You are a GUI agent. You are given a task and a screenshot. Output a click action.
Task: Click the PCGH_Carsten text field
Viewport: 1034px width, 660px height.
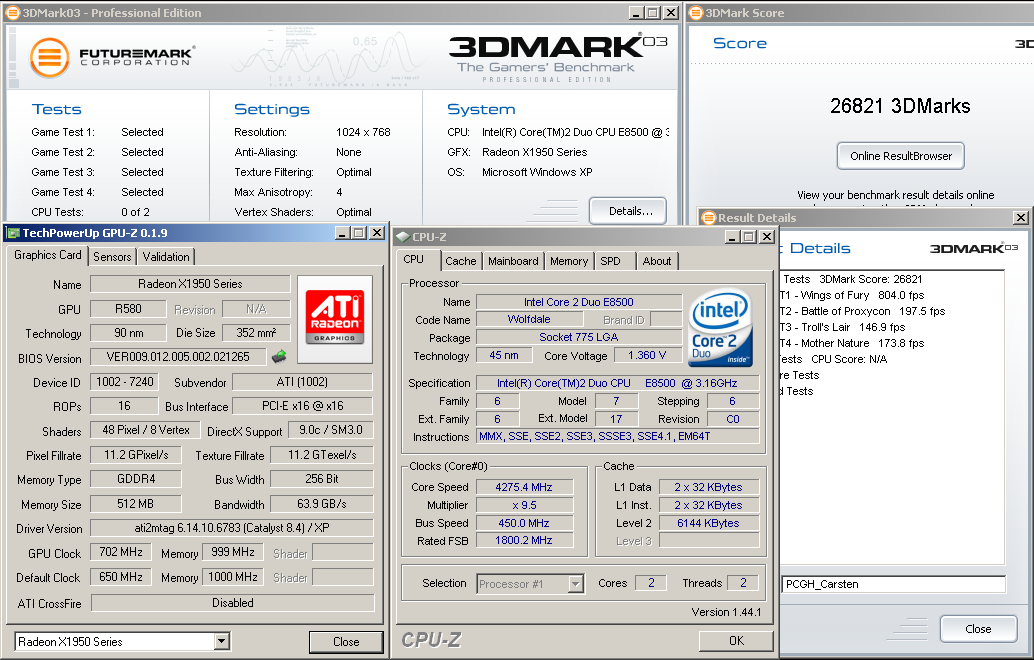pyautogui.click(x=894, y=584)
